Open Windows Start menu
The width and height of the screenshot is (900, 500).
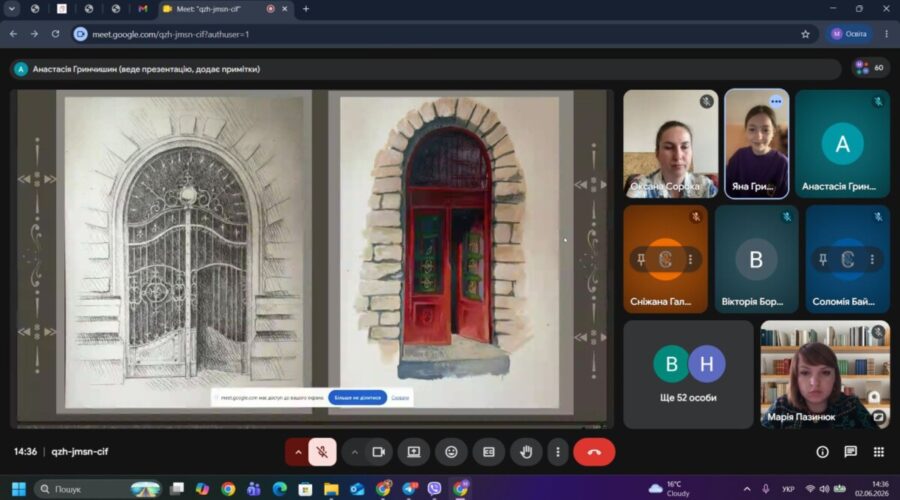(x=18, y=489)
